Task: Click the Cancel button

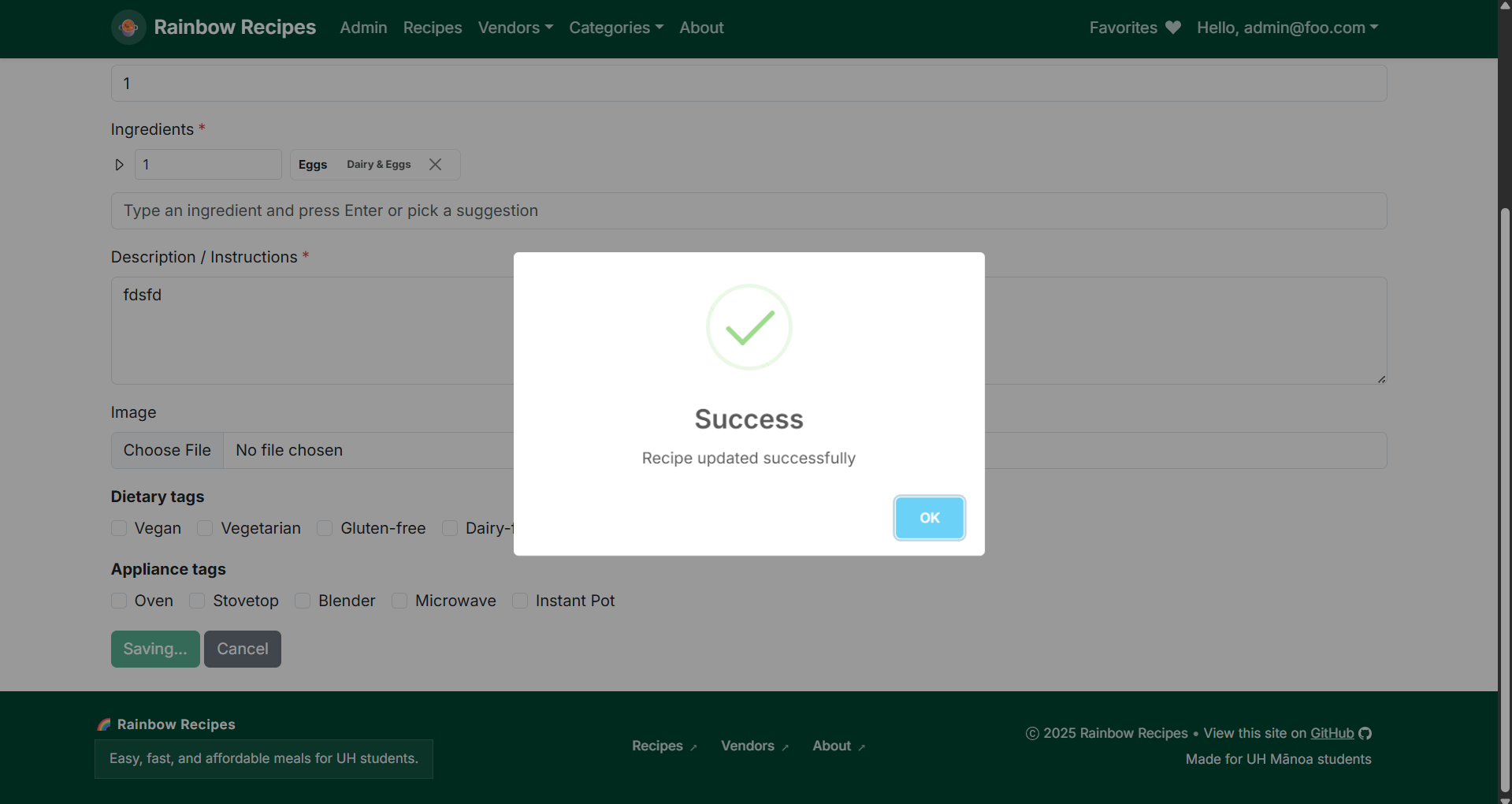Action: 242,649
